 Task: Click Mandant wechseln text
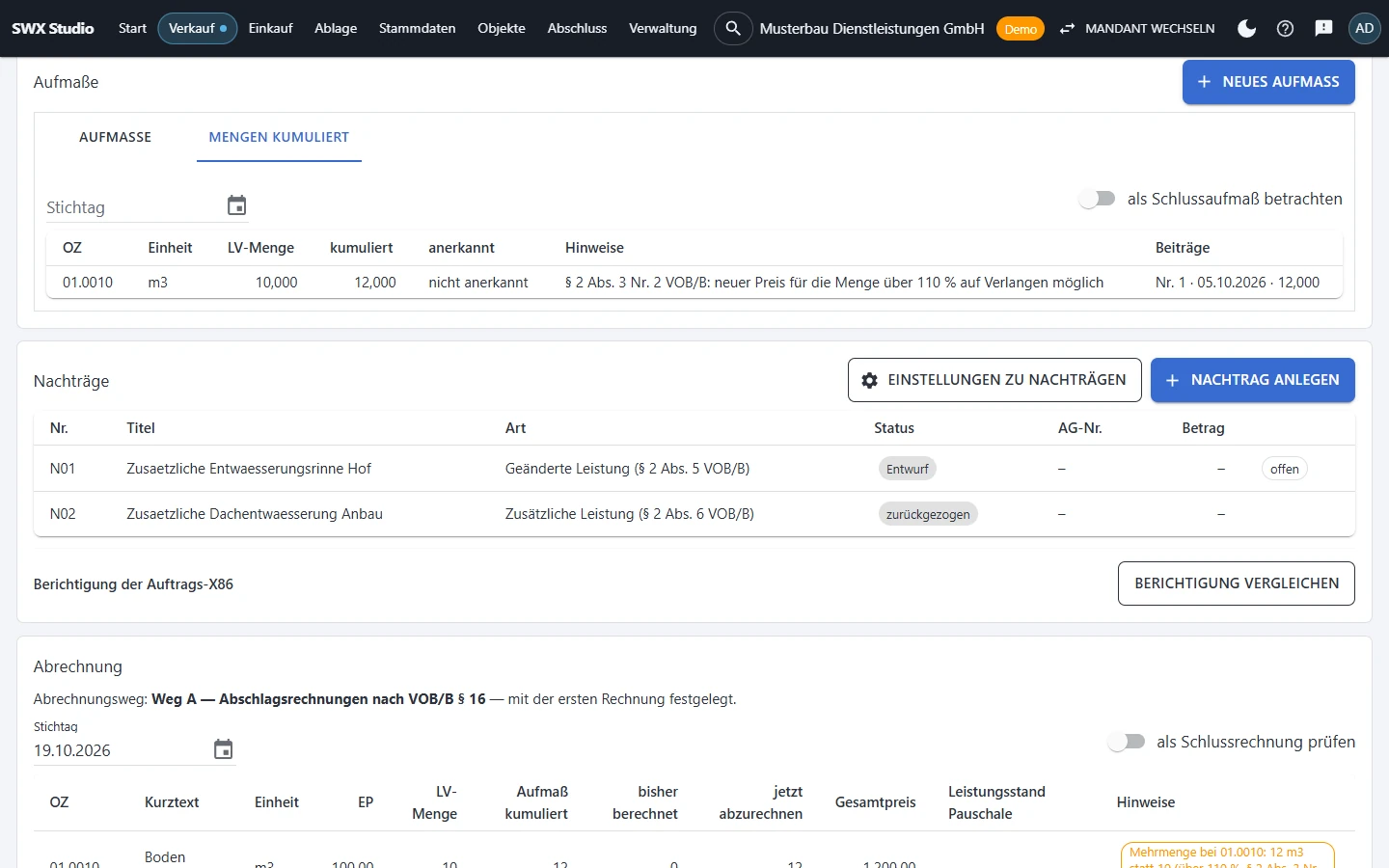point(1150,29)
